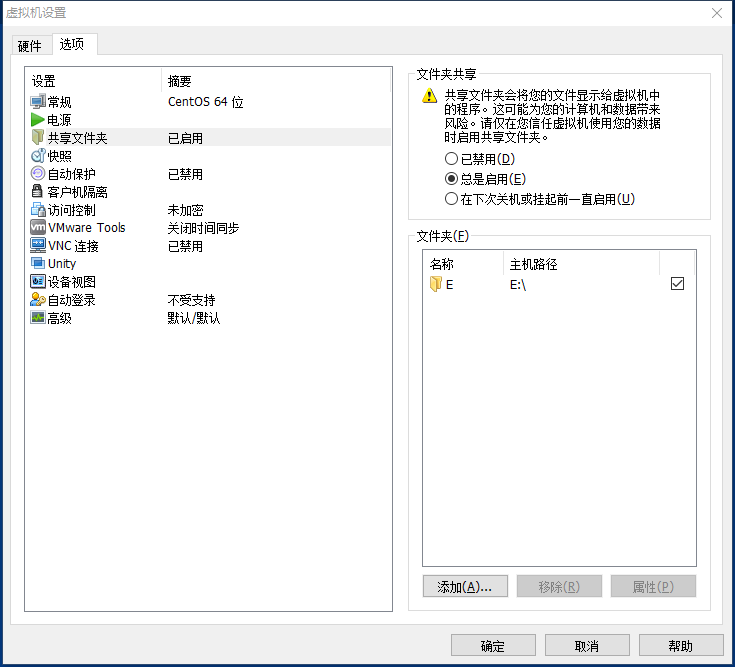Viewport: 735px width, 667px height.
Task: Click the 自动登录 user key icon
Action: click(38, 300)
